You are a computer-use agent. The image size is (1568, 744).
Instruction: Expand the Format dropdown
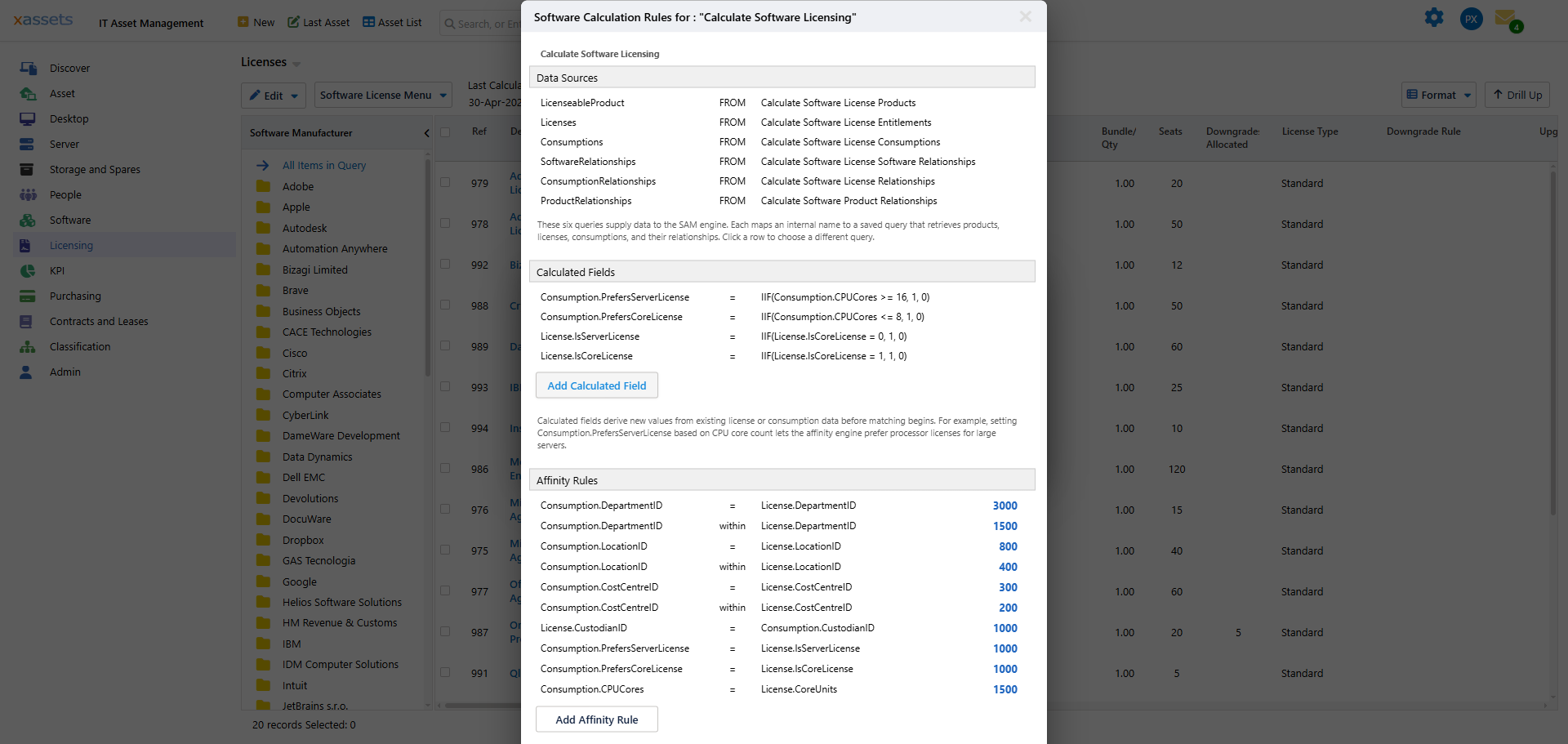coord(1438,96)
